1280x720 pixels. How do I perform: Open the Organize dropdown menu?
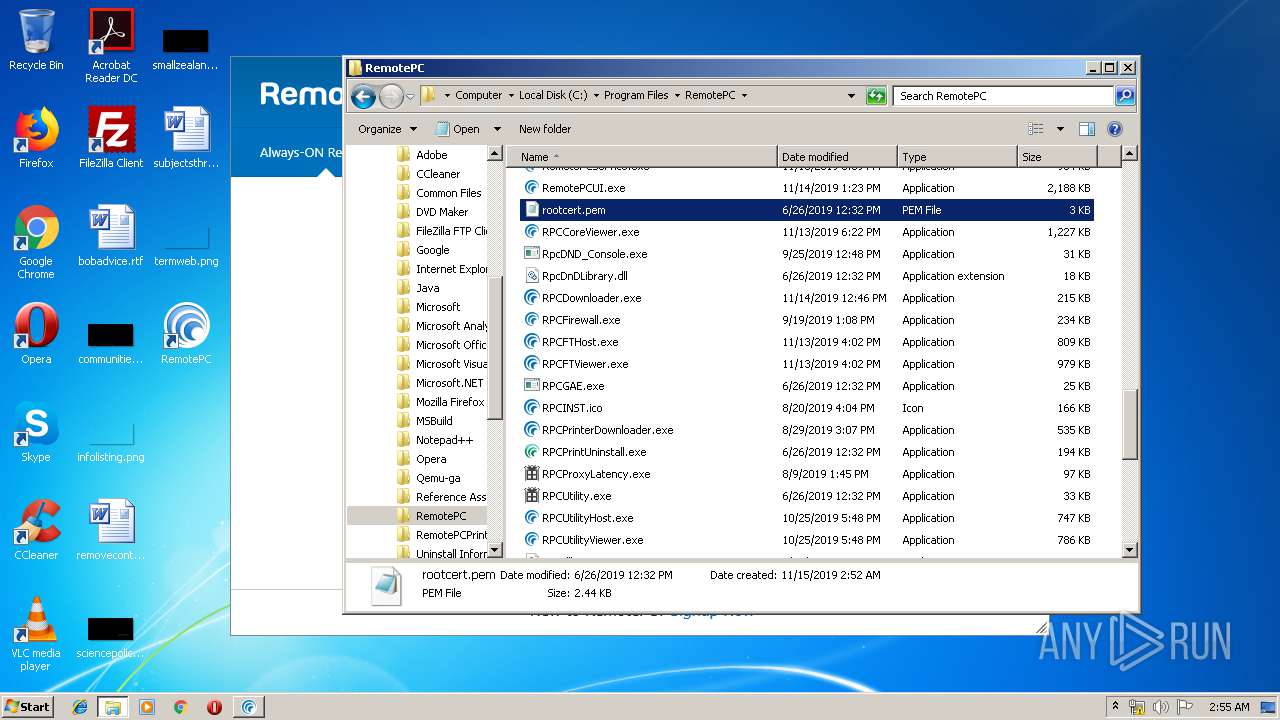click(x=388, y=129)
